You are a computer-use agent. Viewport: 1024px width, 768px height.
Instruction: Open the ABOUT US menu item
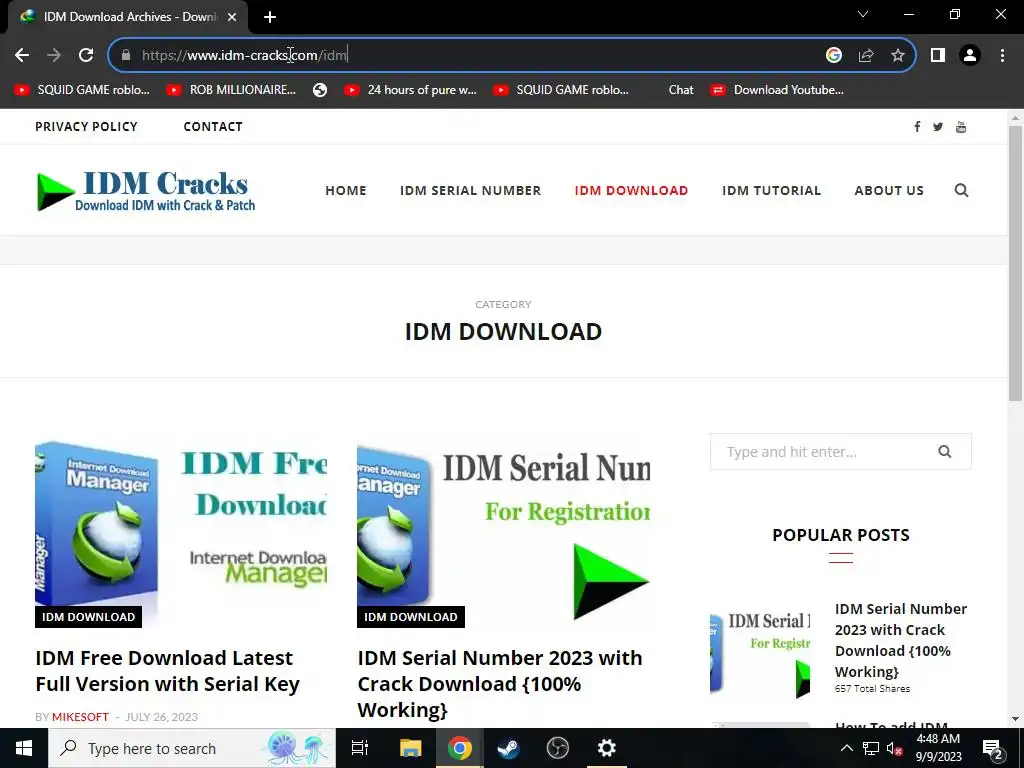[x=889, y=190]
